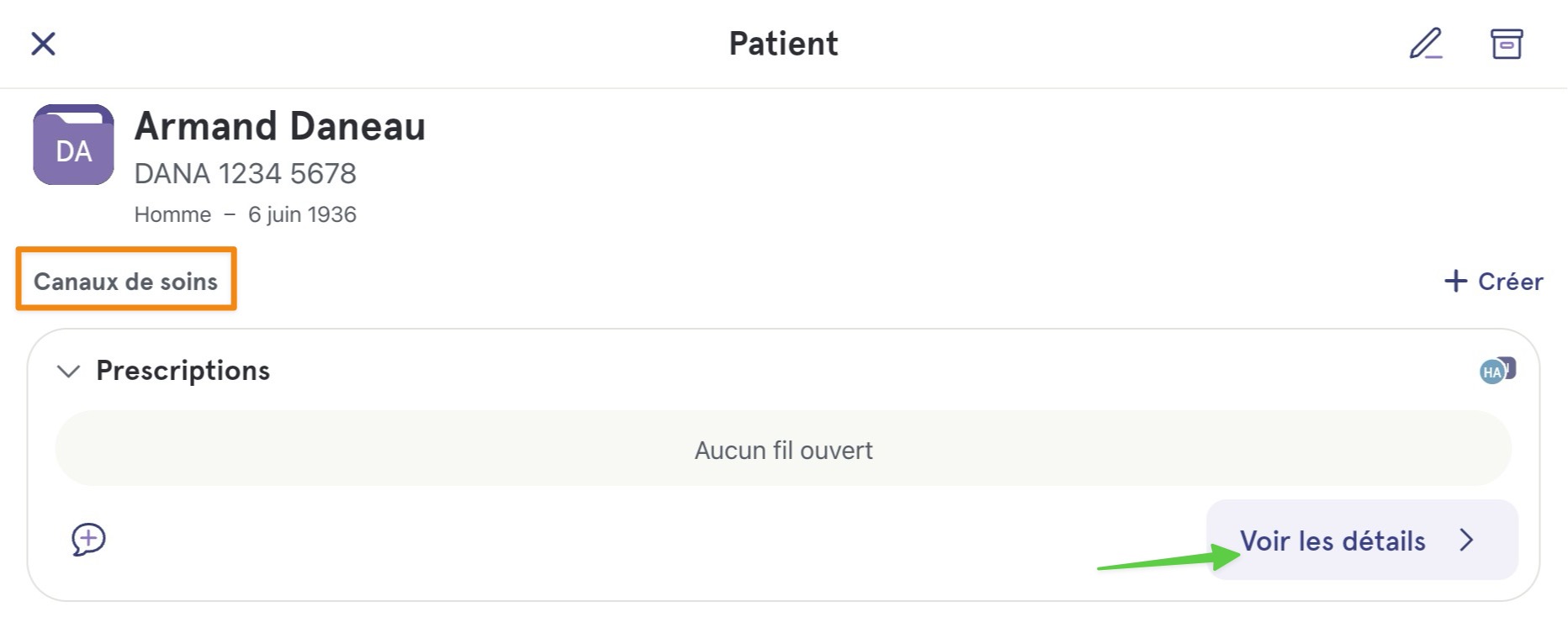Click the Homme gender label
The height and width of the screenshot is (633, 1568).
pos(172,214)
